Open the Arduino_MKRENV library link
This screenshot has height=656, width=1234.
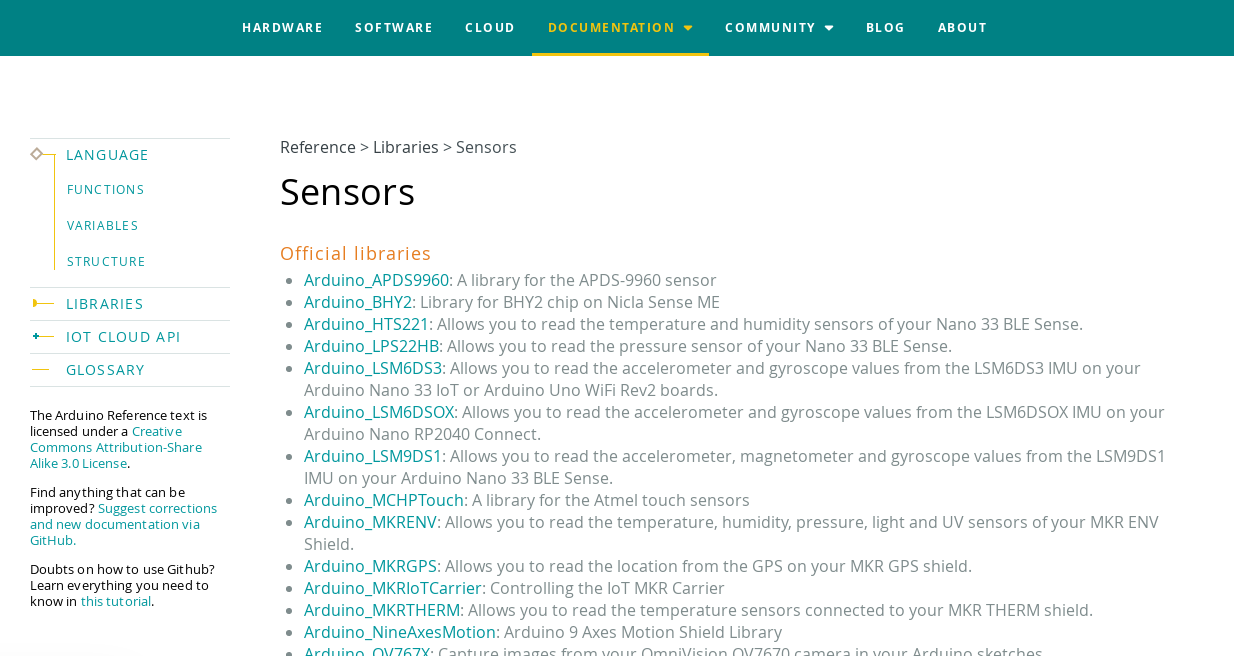[x=370, y=522]
